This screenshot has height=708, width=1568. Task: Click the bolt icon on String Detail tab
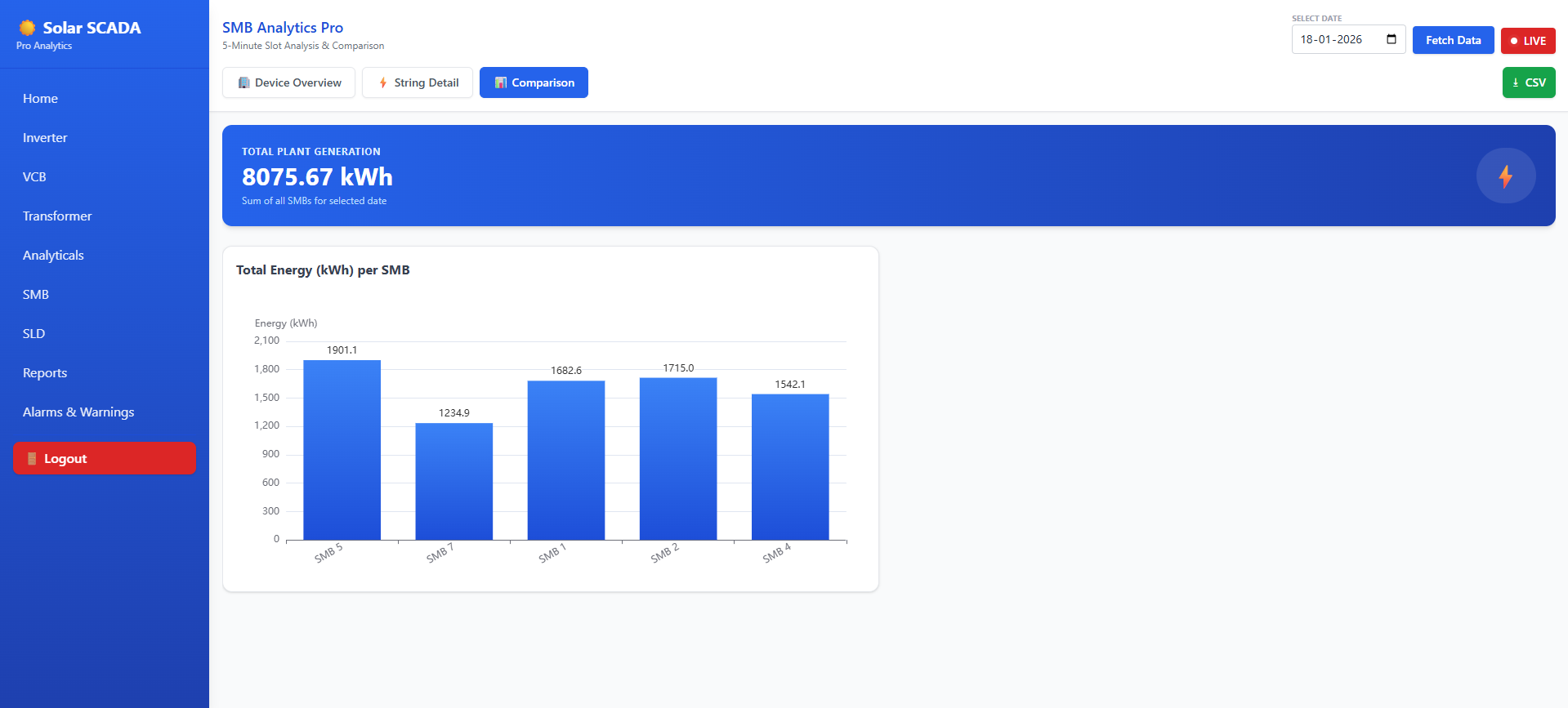pyautogui.click(x=382, y=82)
